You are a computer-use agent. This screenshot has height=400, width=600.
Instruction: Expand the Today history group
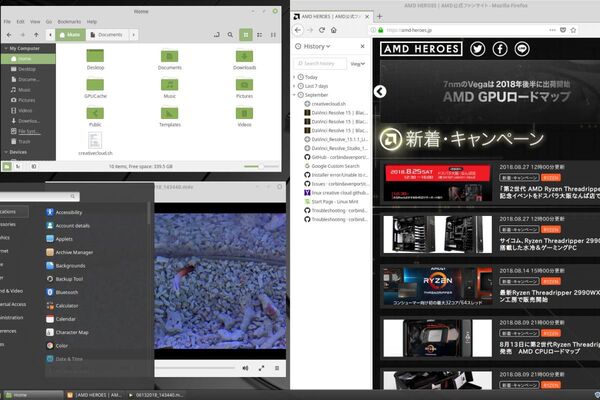294,77
